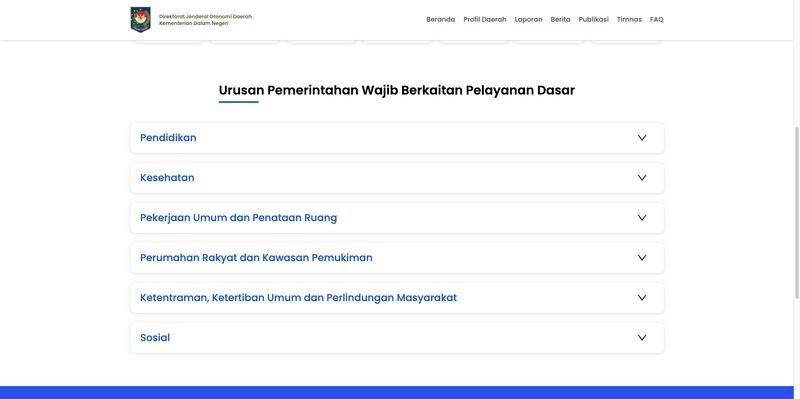Expand Kesehatan chevron arrow
This screenshot has width=800, height=399.
pyautogui.click(x=642, y=178)
